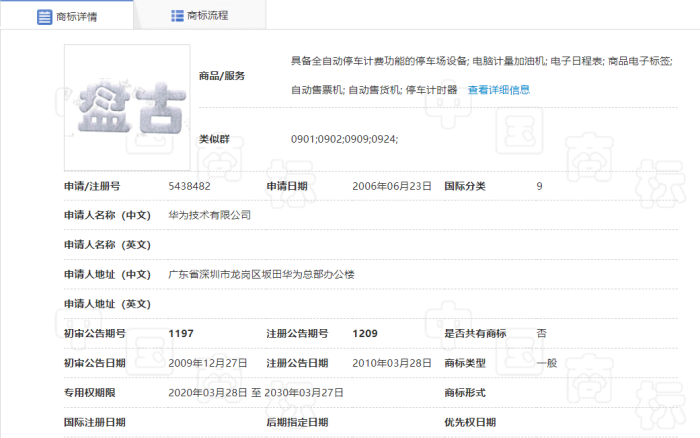Click the date 2010年03月28日

tap(392, 363)
